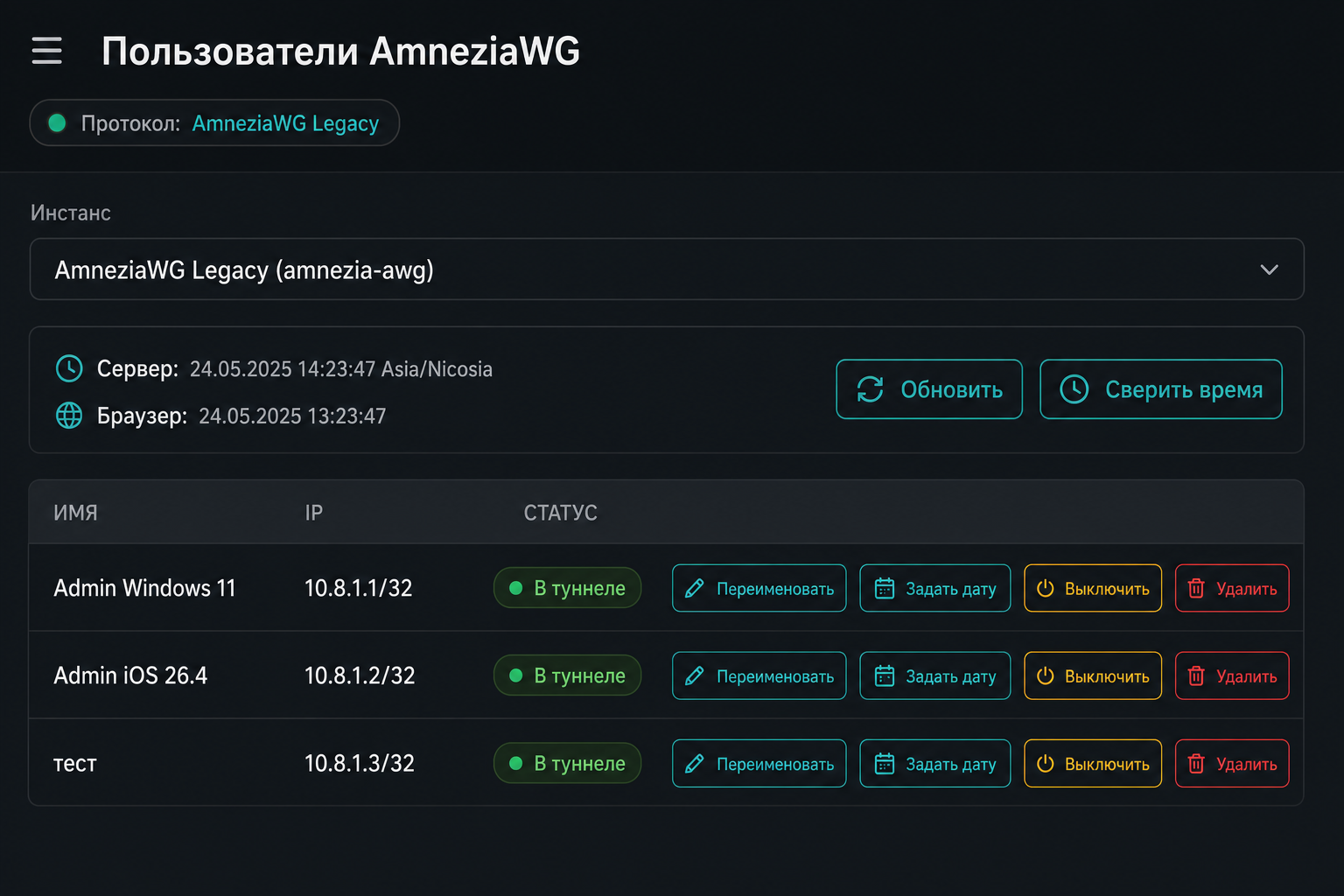Disable the Admin iOS 26.4 user
This screenshot has width=1344, height=896.
click(x=1093, y=675)
